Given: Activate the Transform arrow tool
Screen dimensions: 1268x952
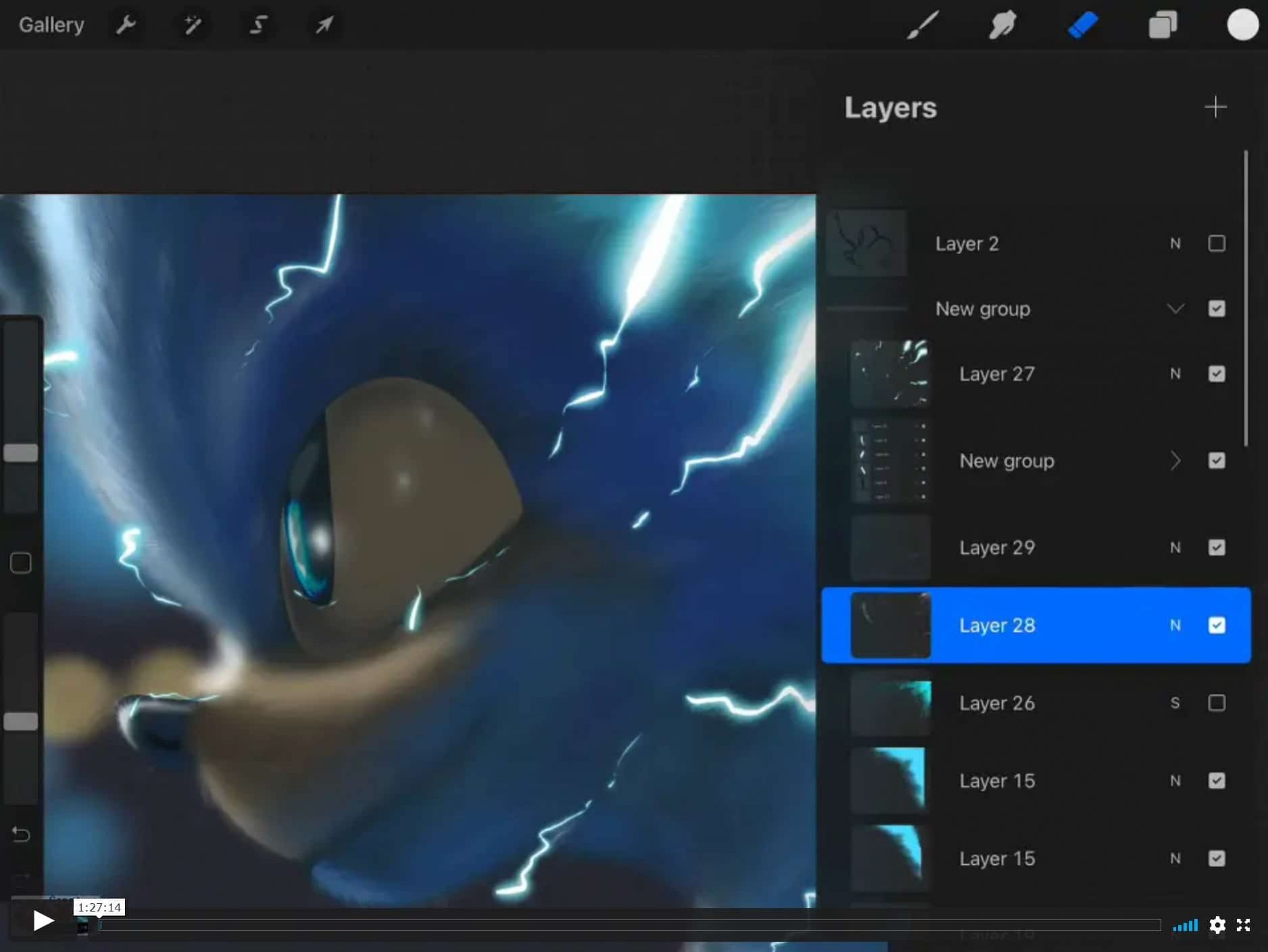Looking at the screenshot, I should pyautogui.click(x=322, y=25).
